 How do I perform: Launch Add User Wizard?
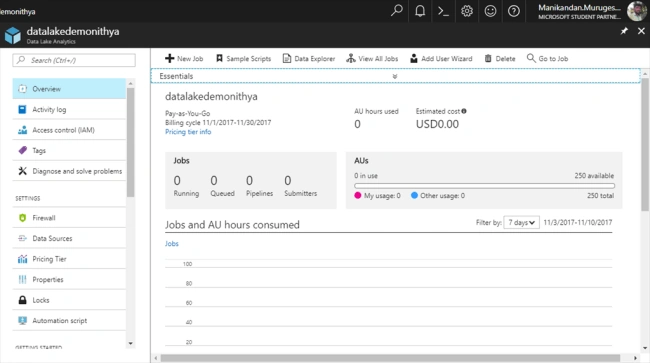[441, 58]
